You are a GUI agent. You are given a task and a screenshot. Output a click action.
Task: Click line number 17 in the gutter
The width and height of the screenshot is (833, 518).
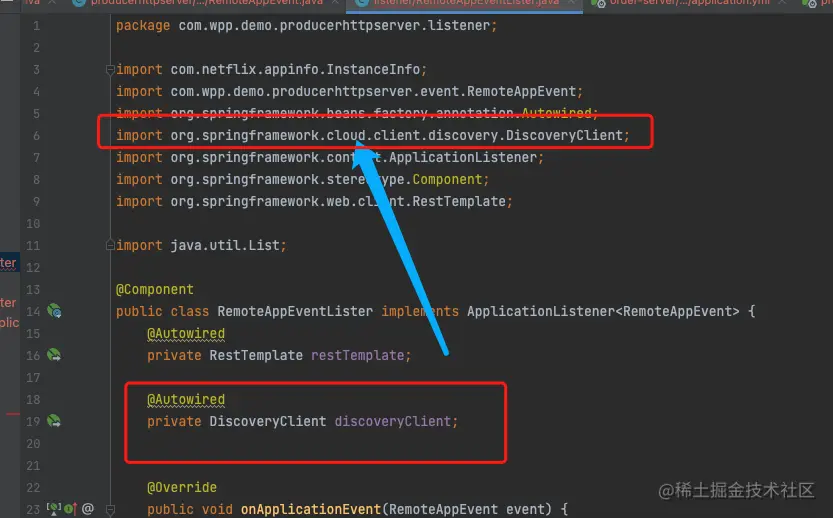point(33,378)
